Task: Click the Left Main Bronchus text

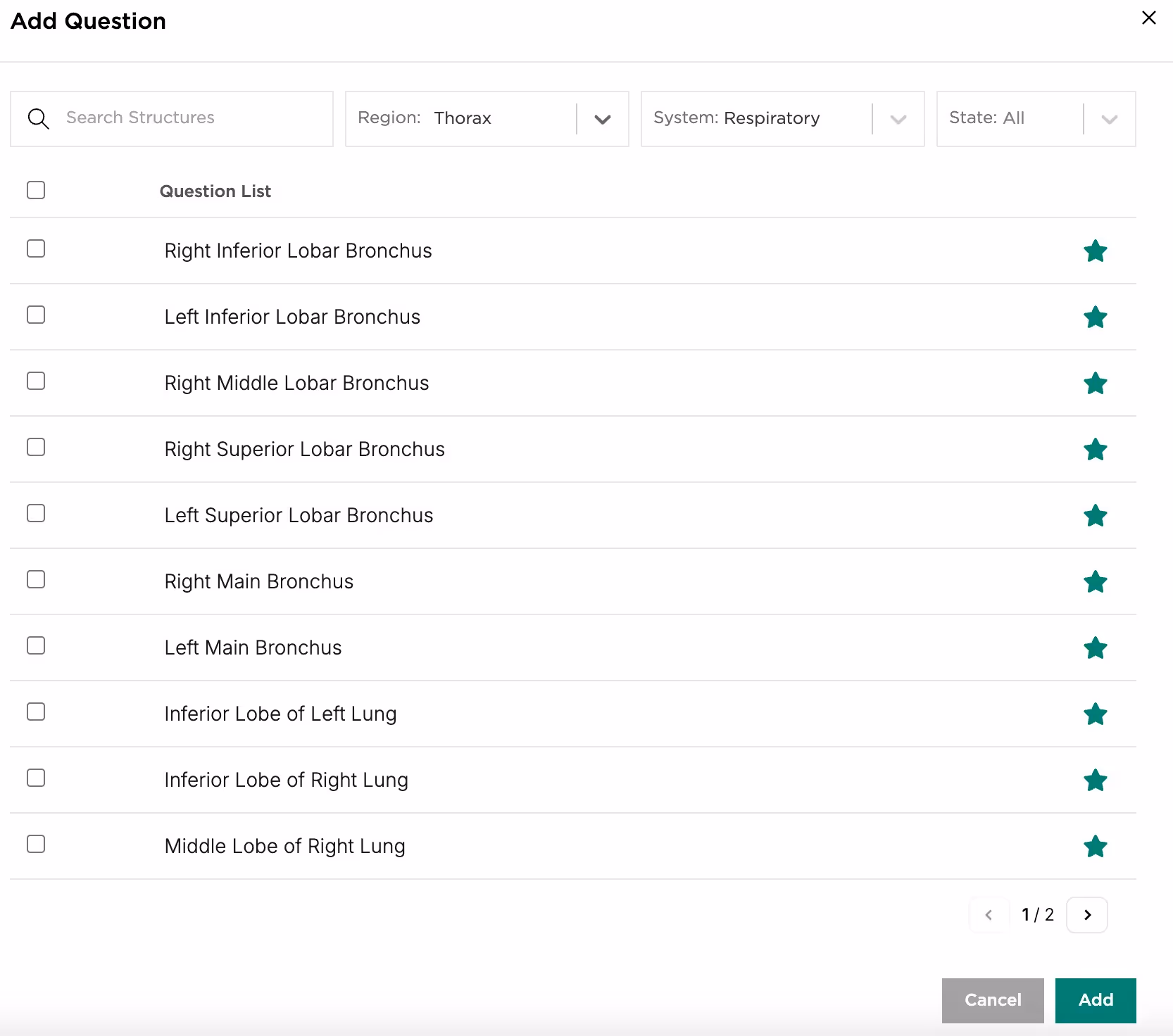Action: 253,648
